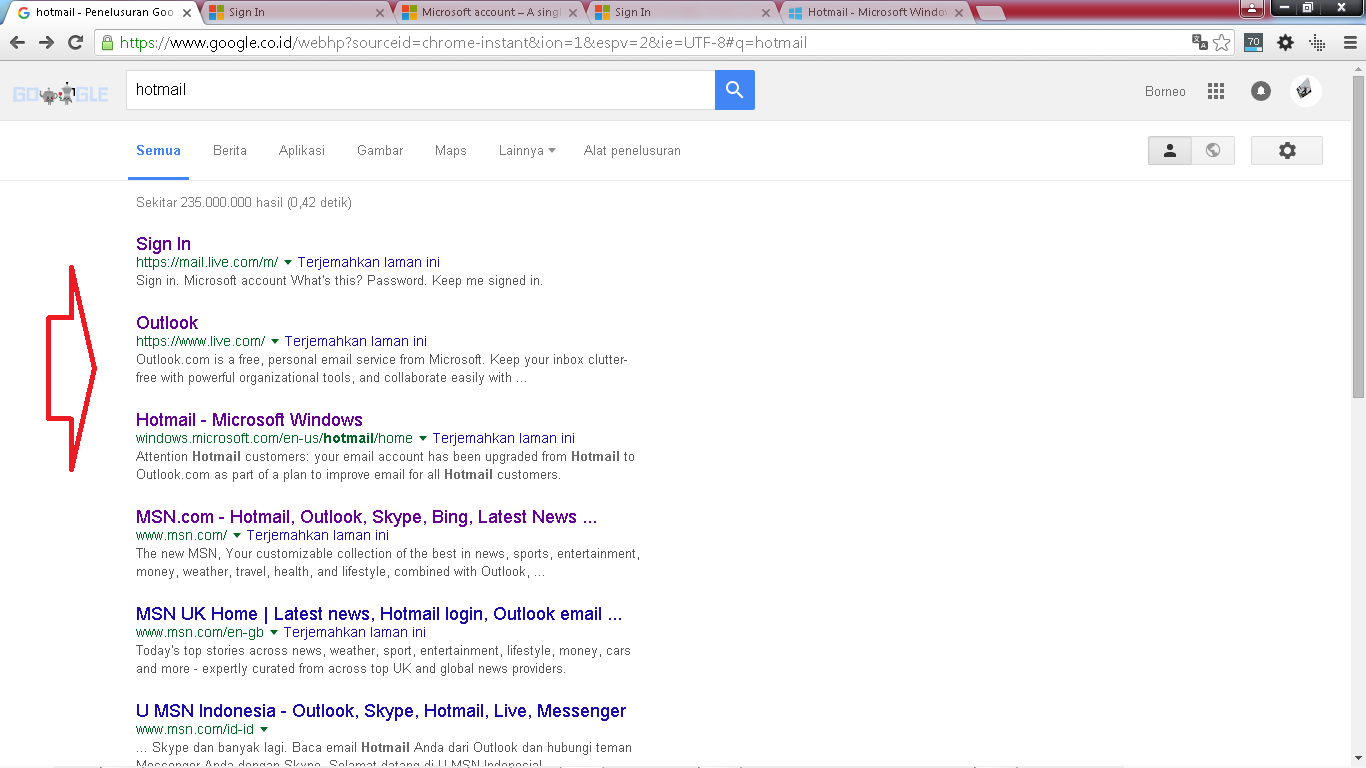Click the blue search magnifier button

click(735, 90)
